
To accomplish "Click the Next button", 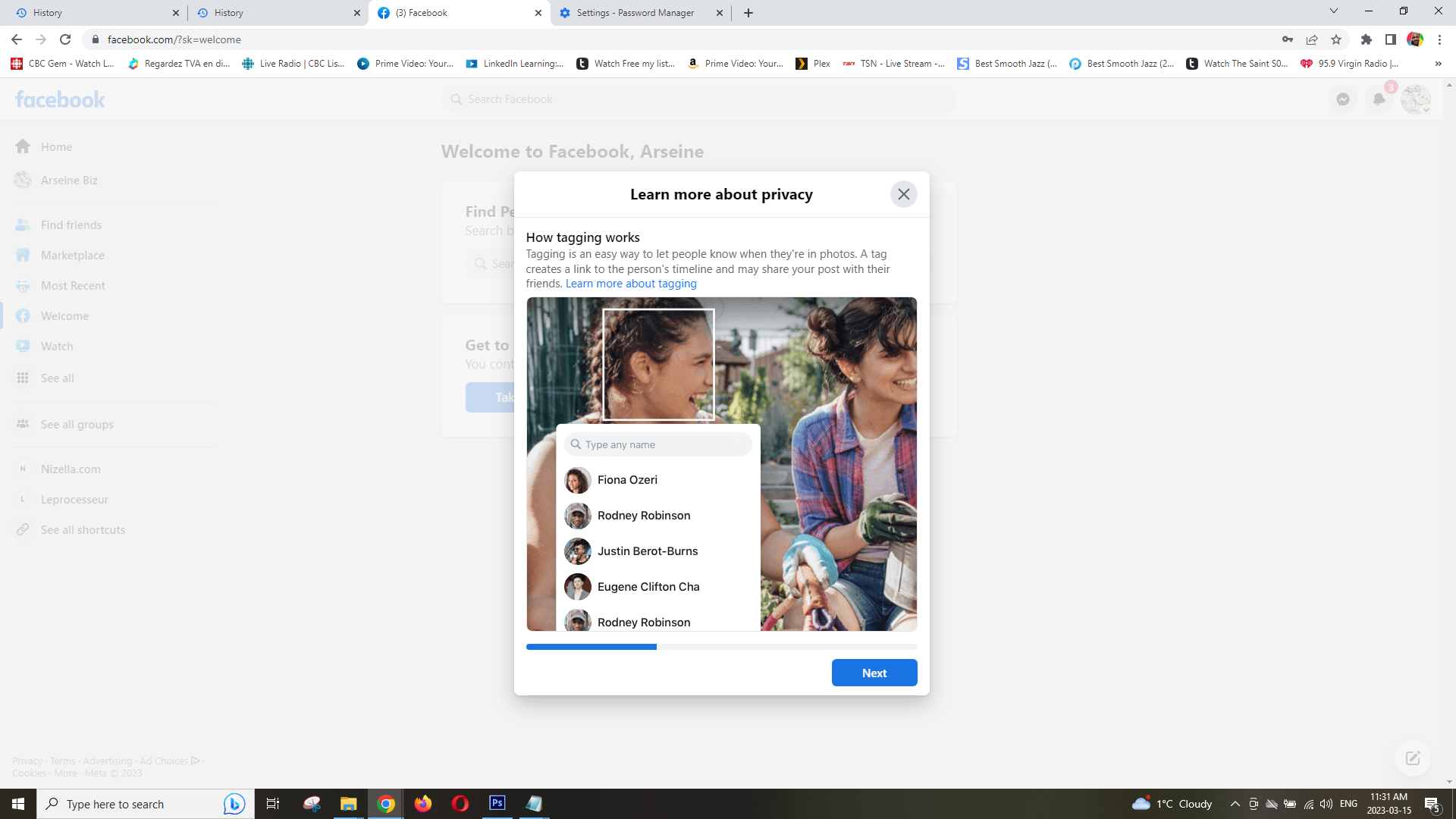I will point(874,673).
